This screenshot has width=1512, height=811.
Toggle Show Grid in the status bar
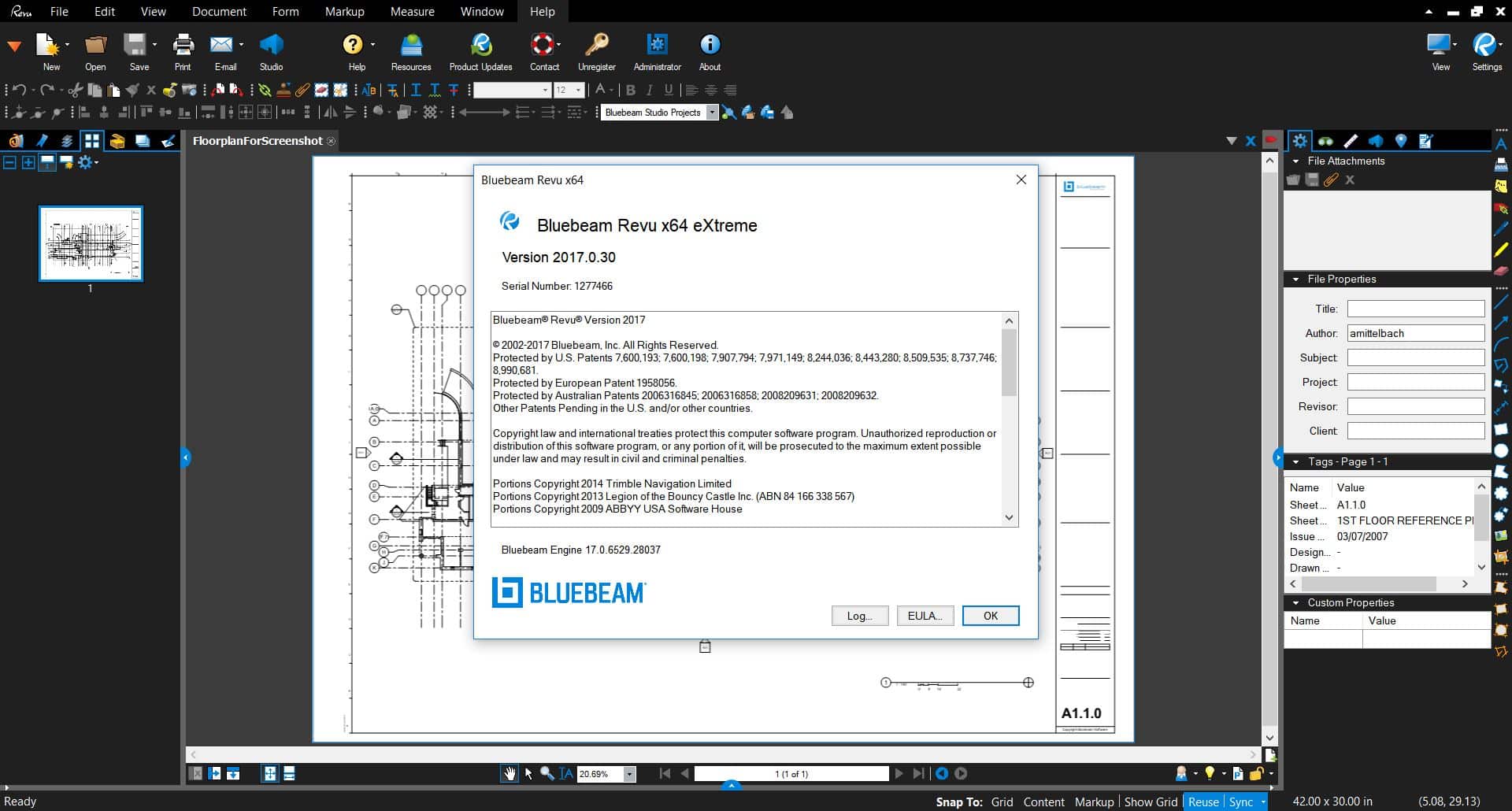(1150, 802)
